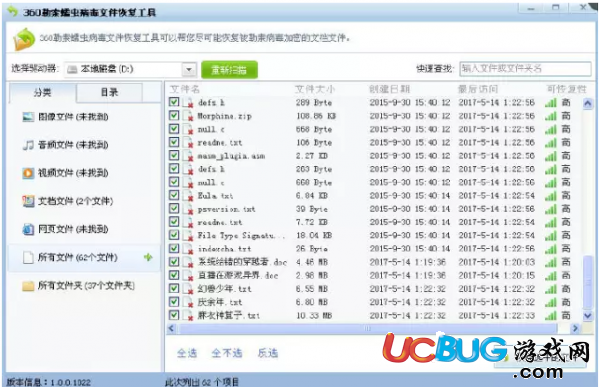Switch to the 分类 tab

click(42, 92)
